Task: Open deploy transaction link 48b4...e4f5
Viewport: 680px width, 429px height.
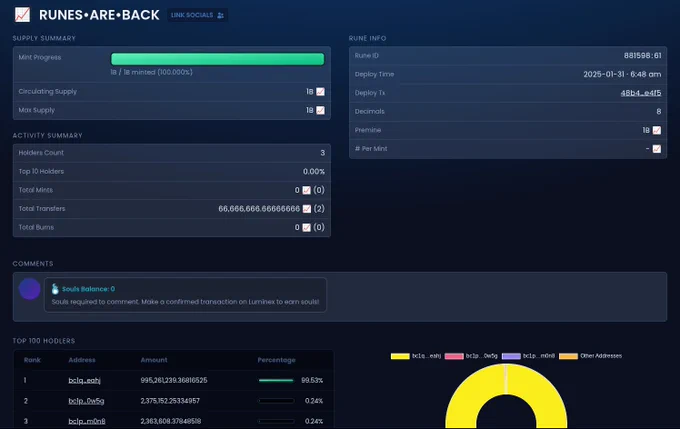Action: pos(641,93)
